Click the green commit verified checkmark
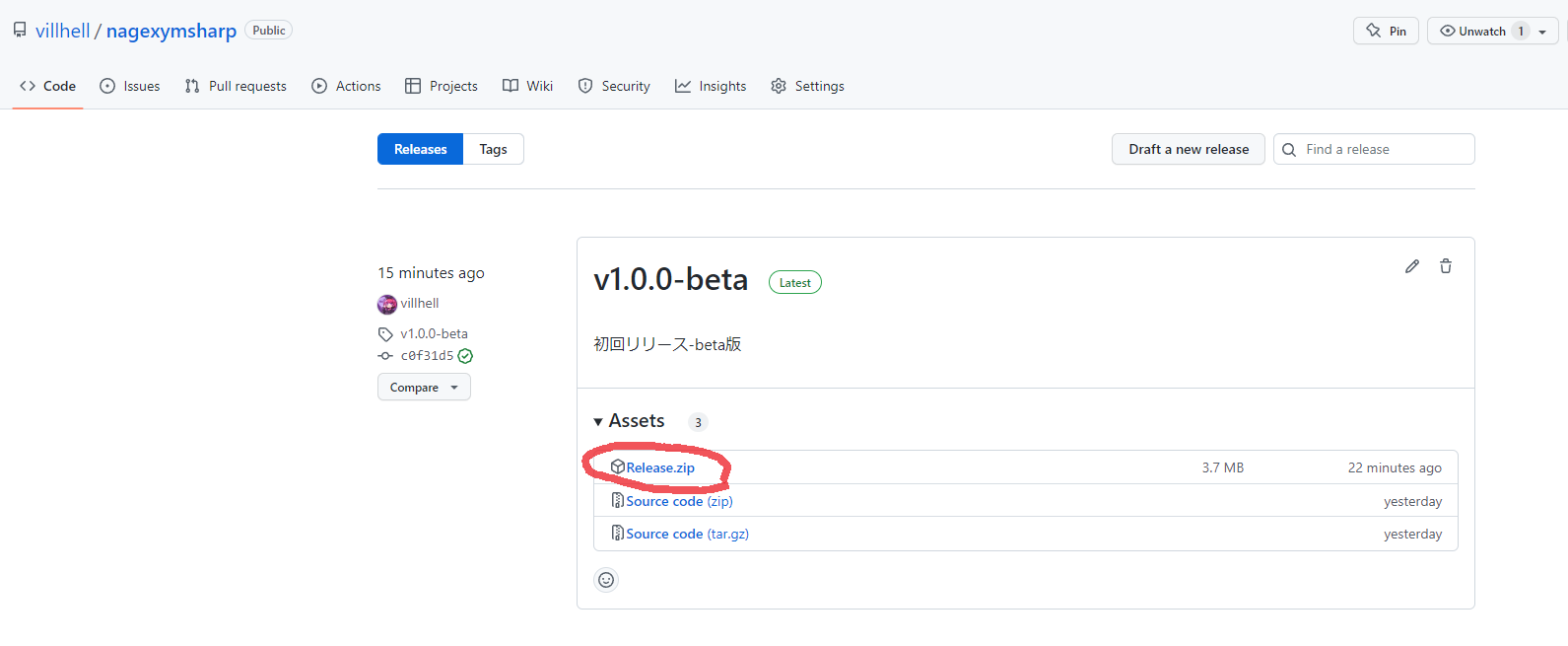The width and height of the screenshot is (1568, 646). click(465, 356)
